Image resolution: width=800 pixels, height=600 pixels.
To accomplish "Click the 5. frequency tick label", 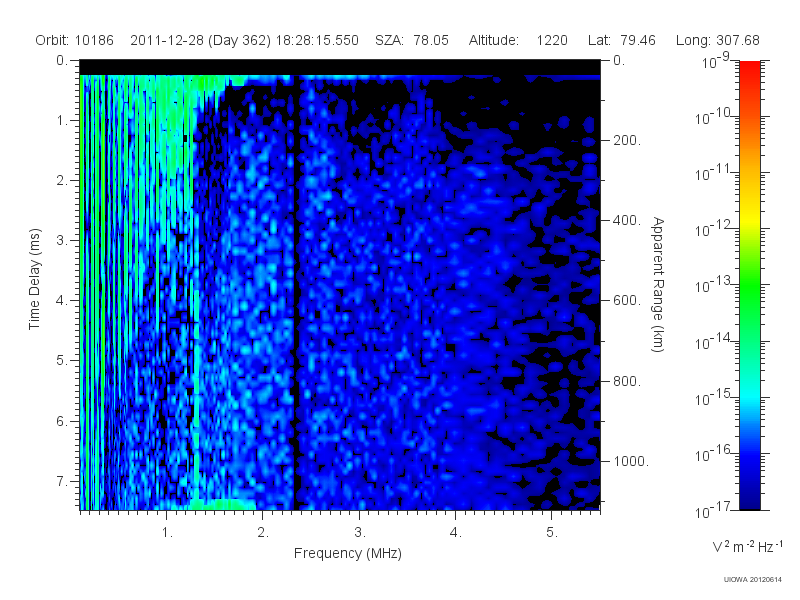I will [552, 532].
